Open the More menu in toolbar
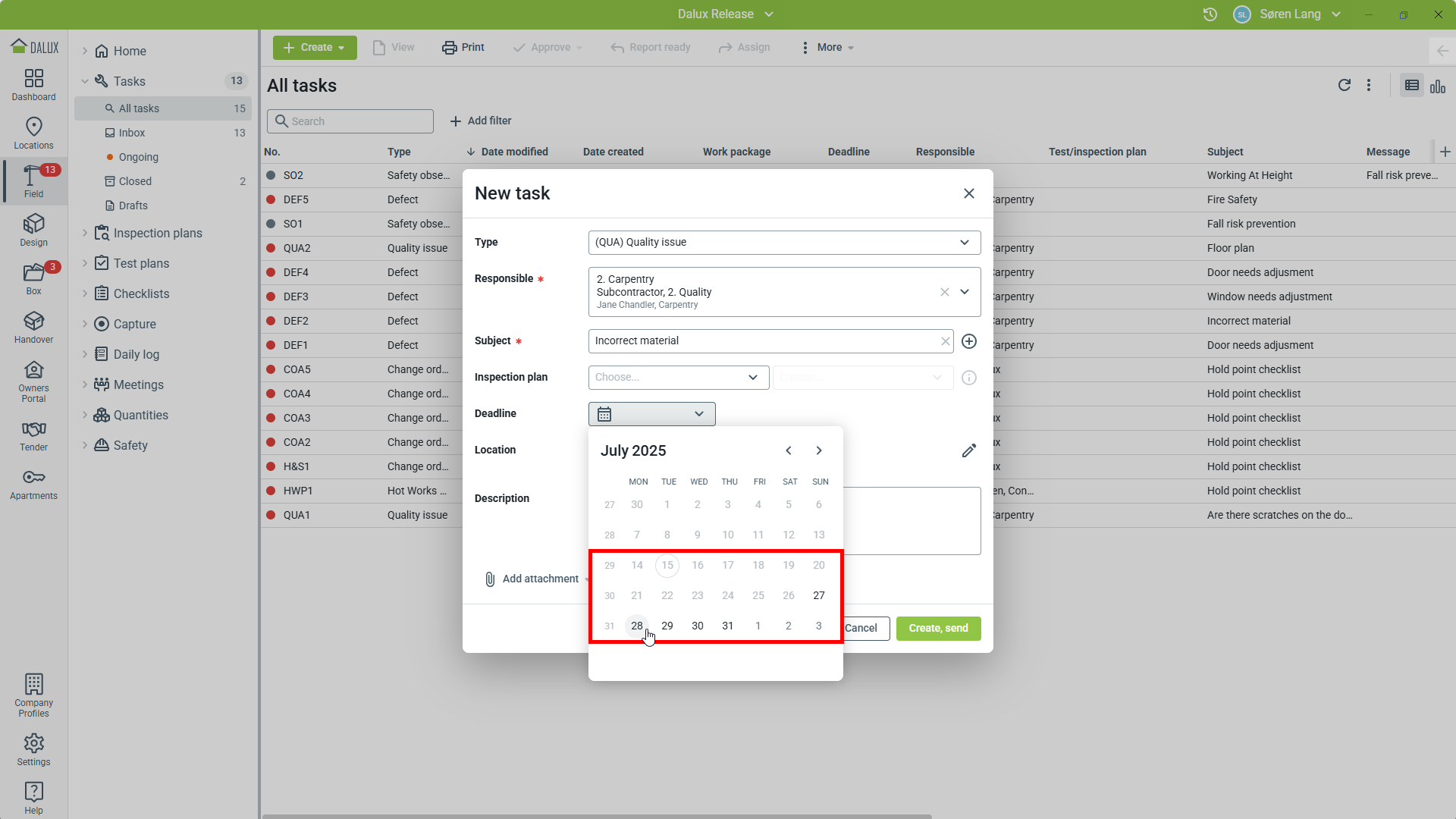 828,47
